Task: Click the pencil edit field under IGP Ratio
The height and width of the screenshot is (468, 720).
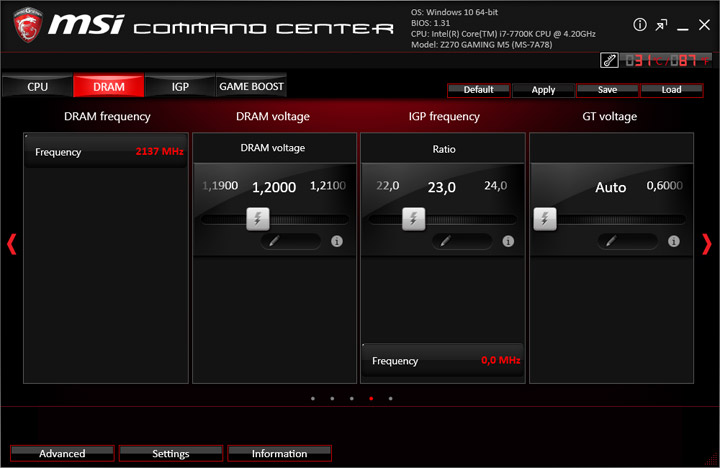Action: click(462, 241)
